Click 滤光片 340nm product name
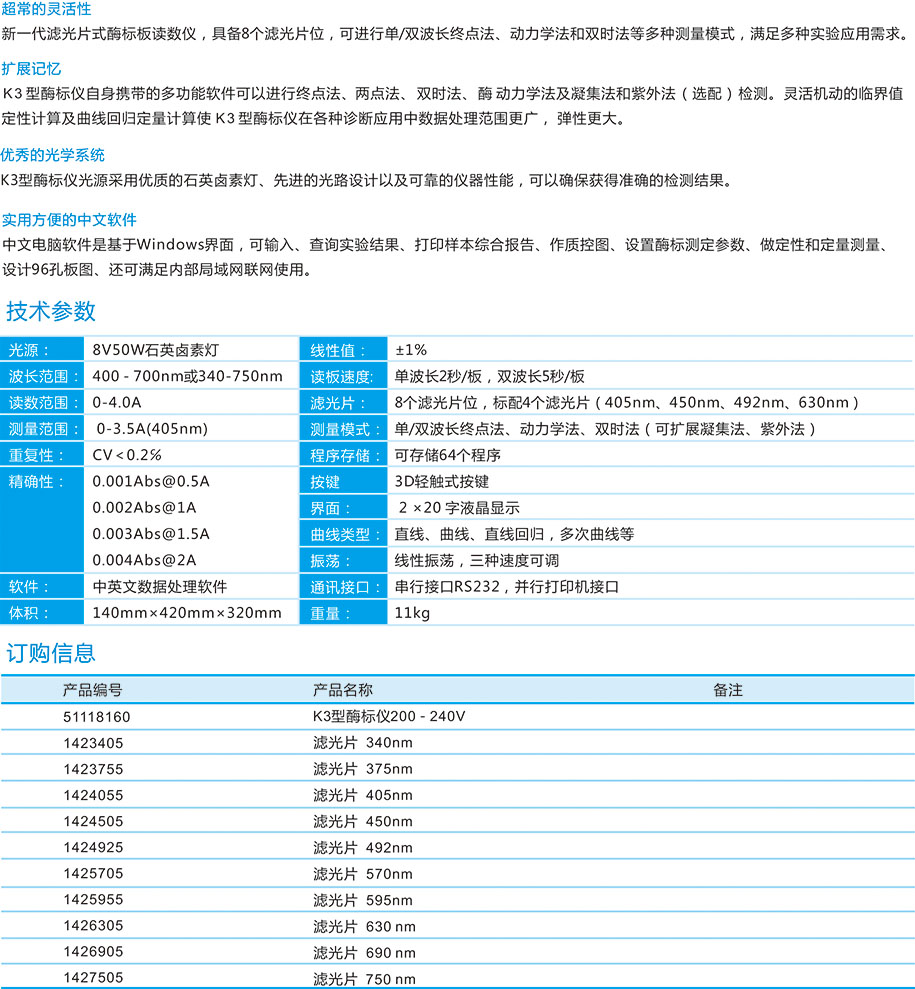The height and width of the screenshot is (989, 915). (x=363, y=742)
